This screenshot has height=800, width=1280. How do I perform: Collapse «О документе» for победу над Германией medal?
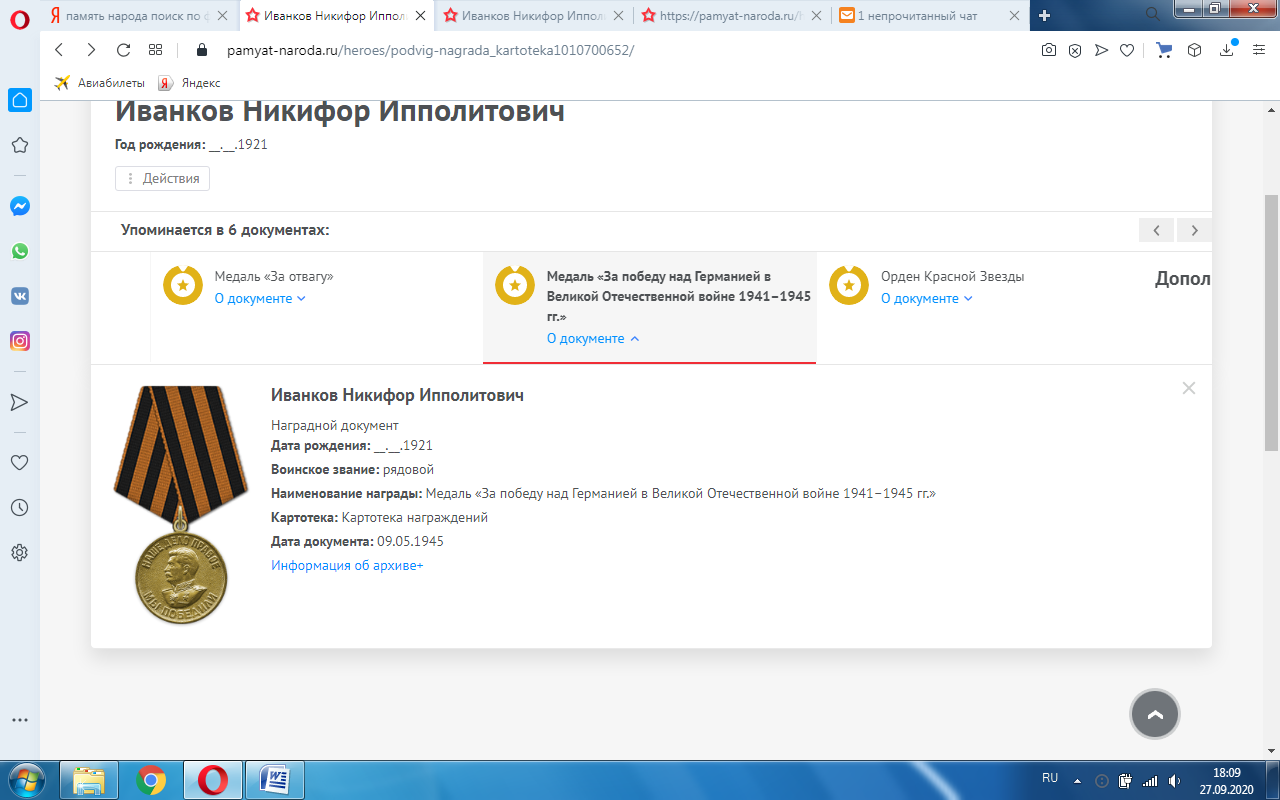pyautogui.click(x=592, y=338)
